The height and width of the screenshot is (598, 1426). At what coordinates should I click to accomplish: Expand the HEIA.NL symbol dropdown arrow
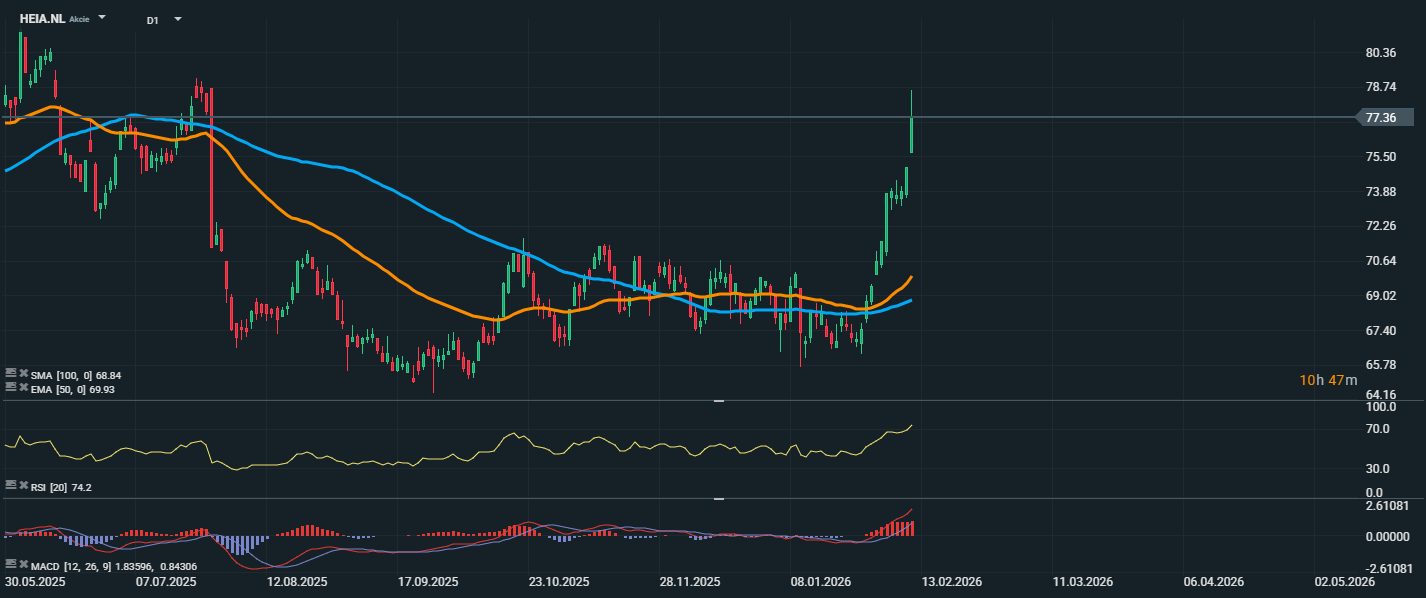point(102,19)
